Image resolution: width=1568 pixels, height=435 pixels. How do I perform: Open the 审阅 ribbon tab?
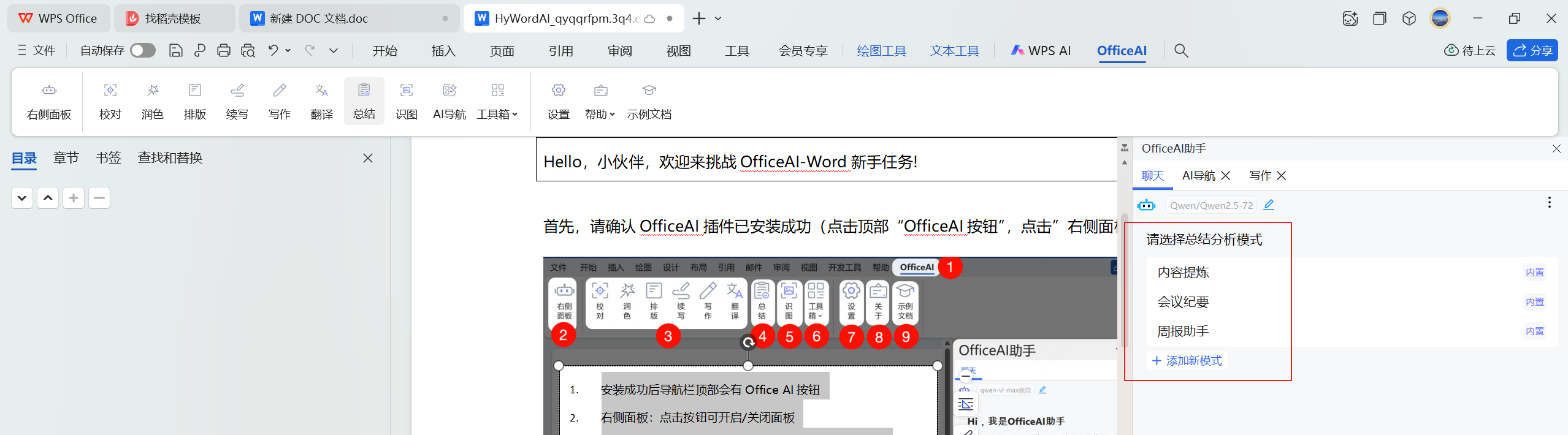click(x=620, y=51)
